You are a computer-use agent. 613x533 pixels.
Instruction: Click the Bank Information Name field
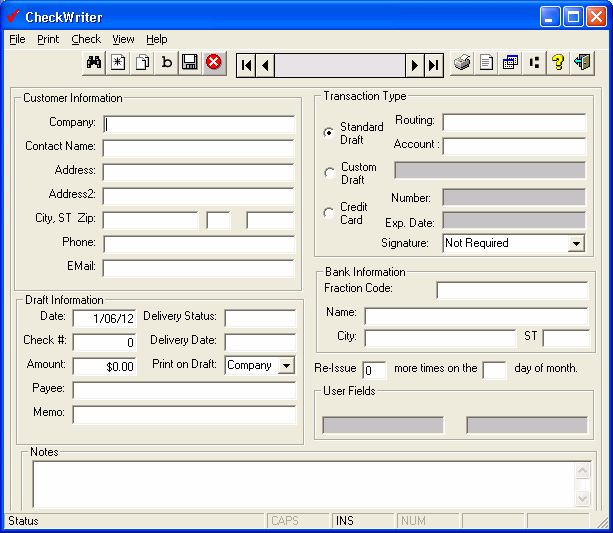tap(476, 316)
